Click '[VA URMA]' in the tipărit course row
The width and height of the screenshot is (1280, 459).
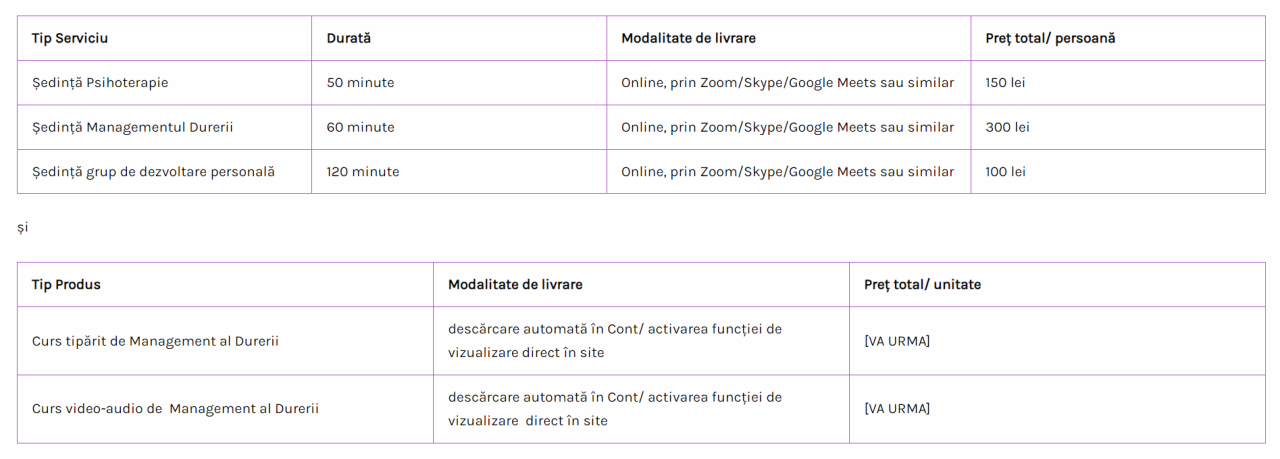click(x=897, y=341)
